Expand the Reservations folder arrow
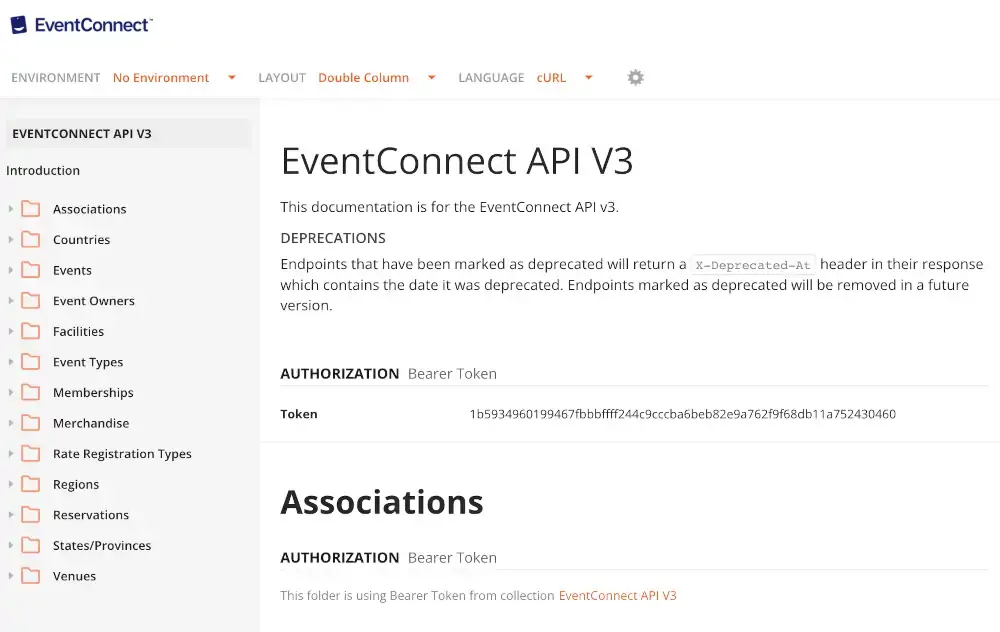Viewport: 1000px width, 632px height. pyautogui.click(x=11, y=515)
